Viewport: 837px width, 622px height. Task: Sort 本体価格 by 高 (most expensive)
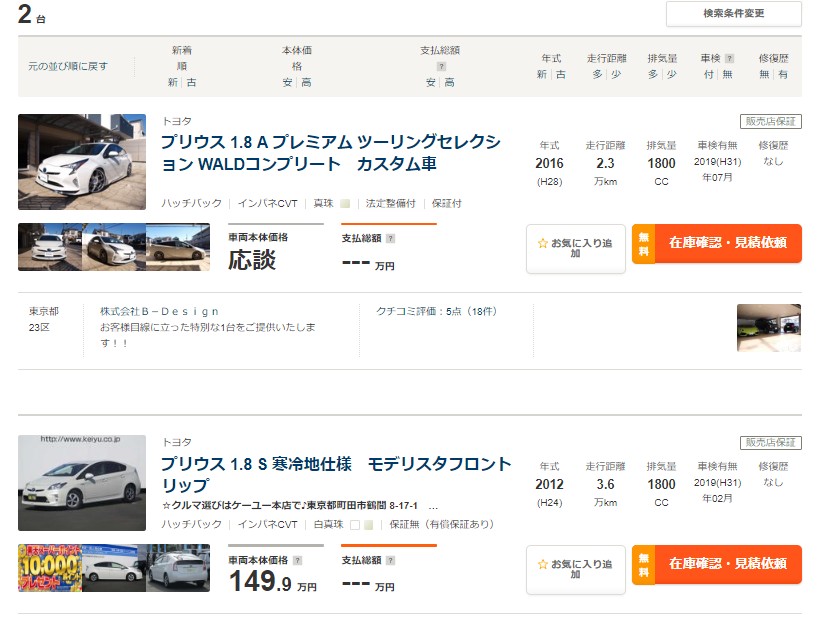[306, 82]
